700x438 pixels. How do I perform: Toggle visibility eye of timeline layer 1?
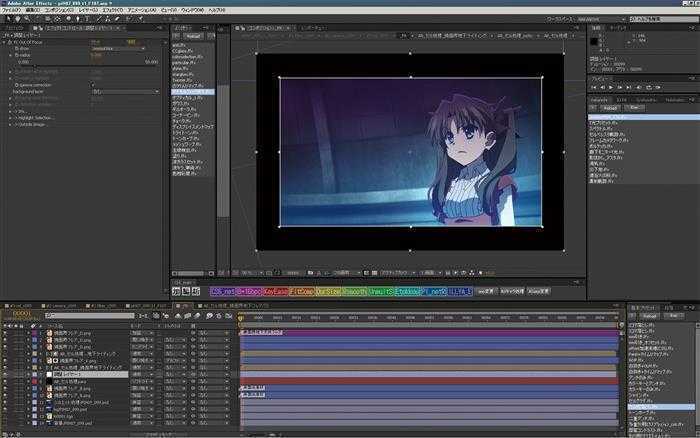pyautogui.click(x=5, y=333)
